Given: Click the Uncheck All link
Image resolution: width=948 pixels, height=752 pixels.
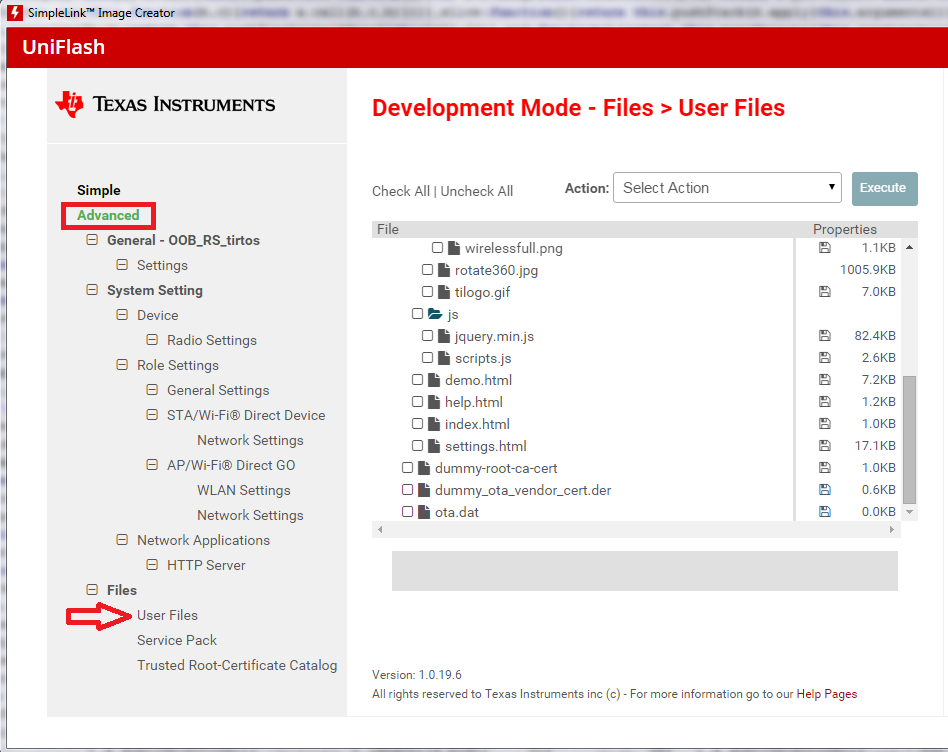Looking at the screenshot, I should tap(476, 191).
